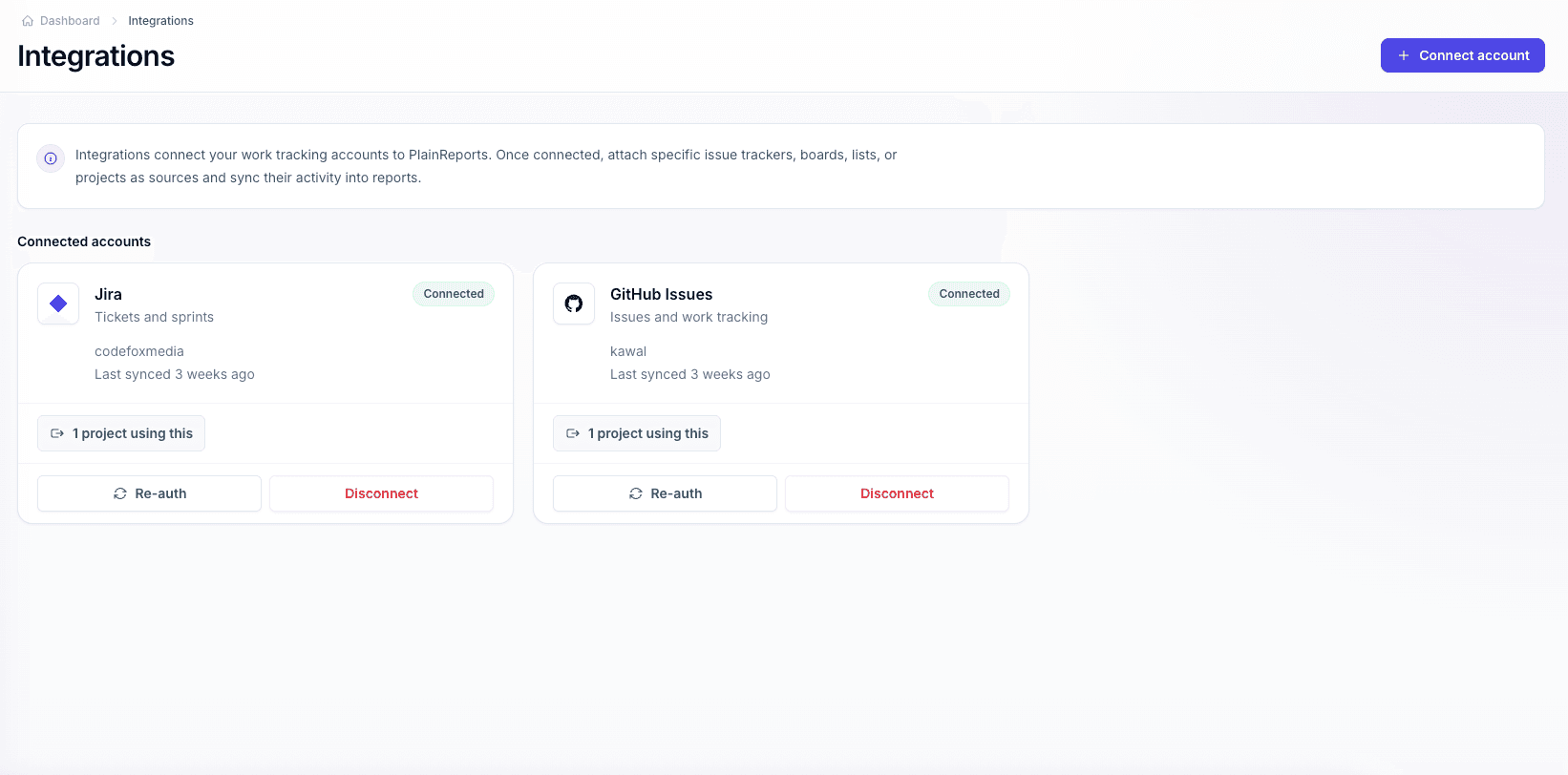Viewport: 1568px width, 775px height.
Task: Click the arrow icon in Jira's project chip
Action: coord(57,433)
